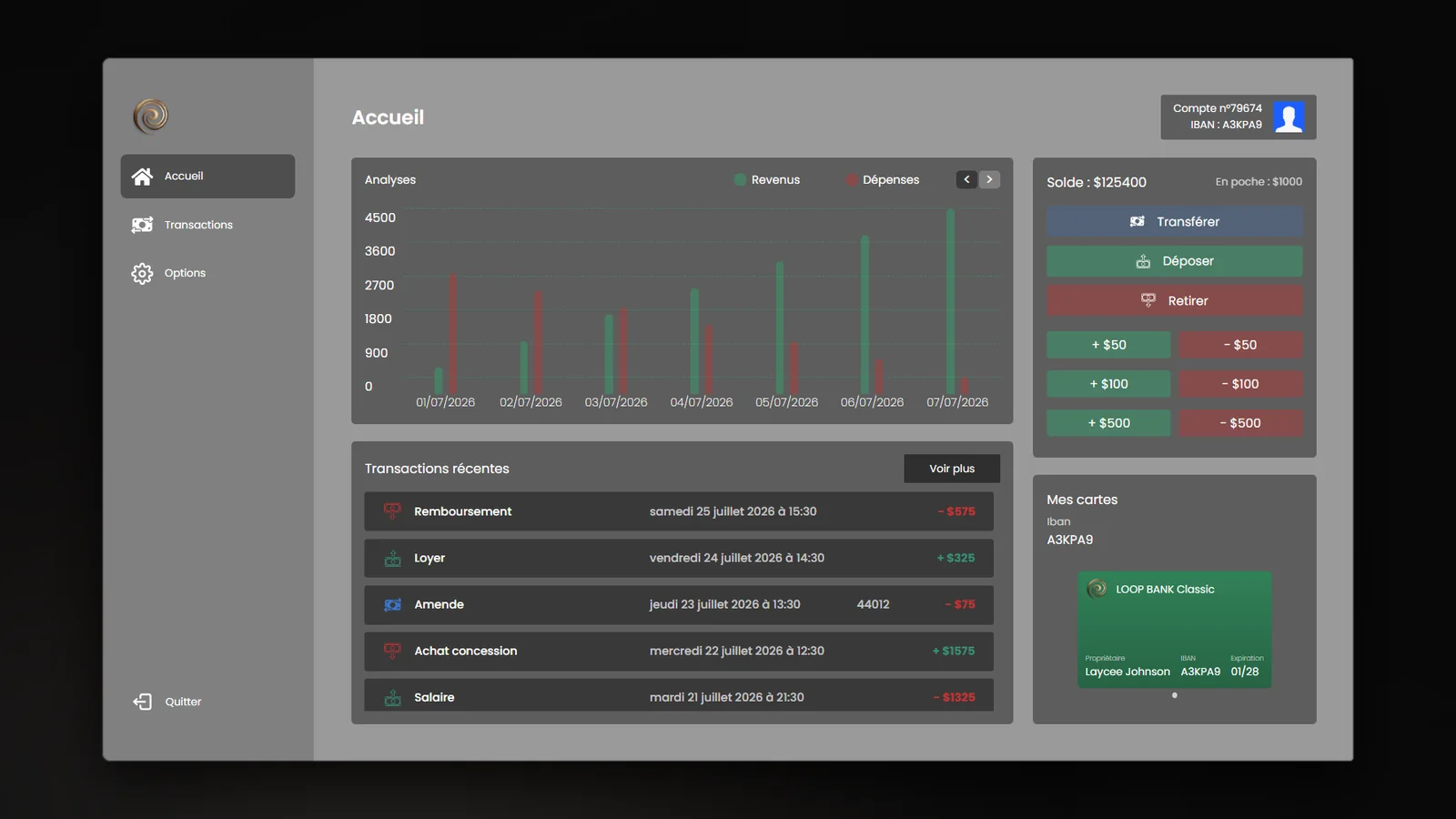The height and width of the screenshot is (819, 1456).
Task: Click the Amende row transfer icon
Action: [x=392, y=604]
